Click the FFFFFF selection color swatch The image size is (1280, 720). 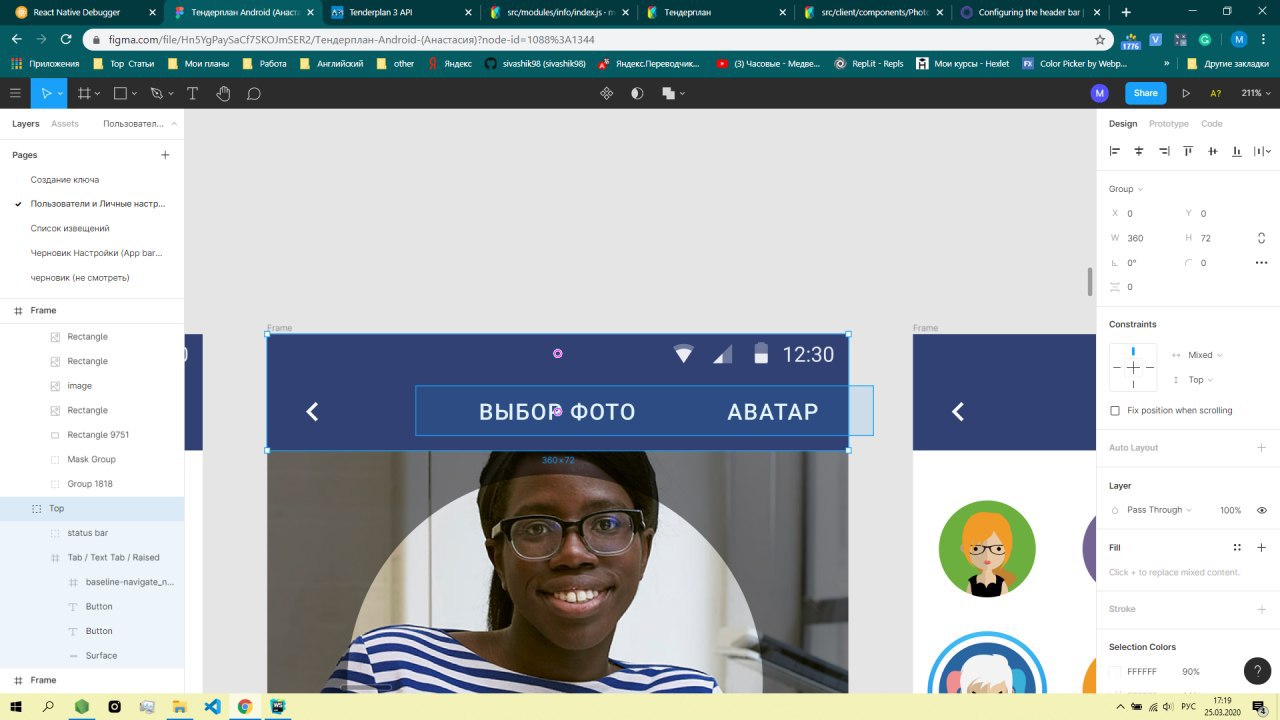coord(1115,672)
